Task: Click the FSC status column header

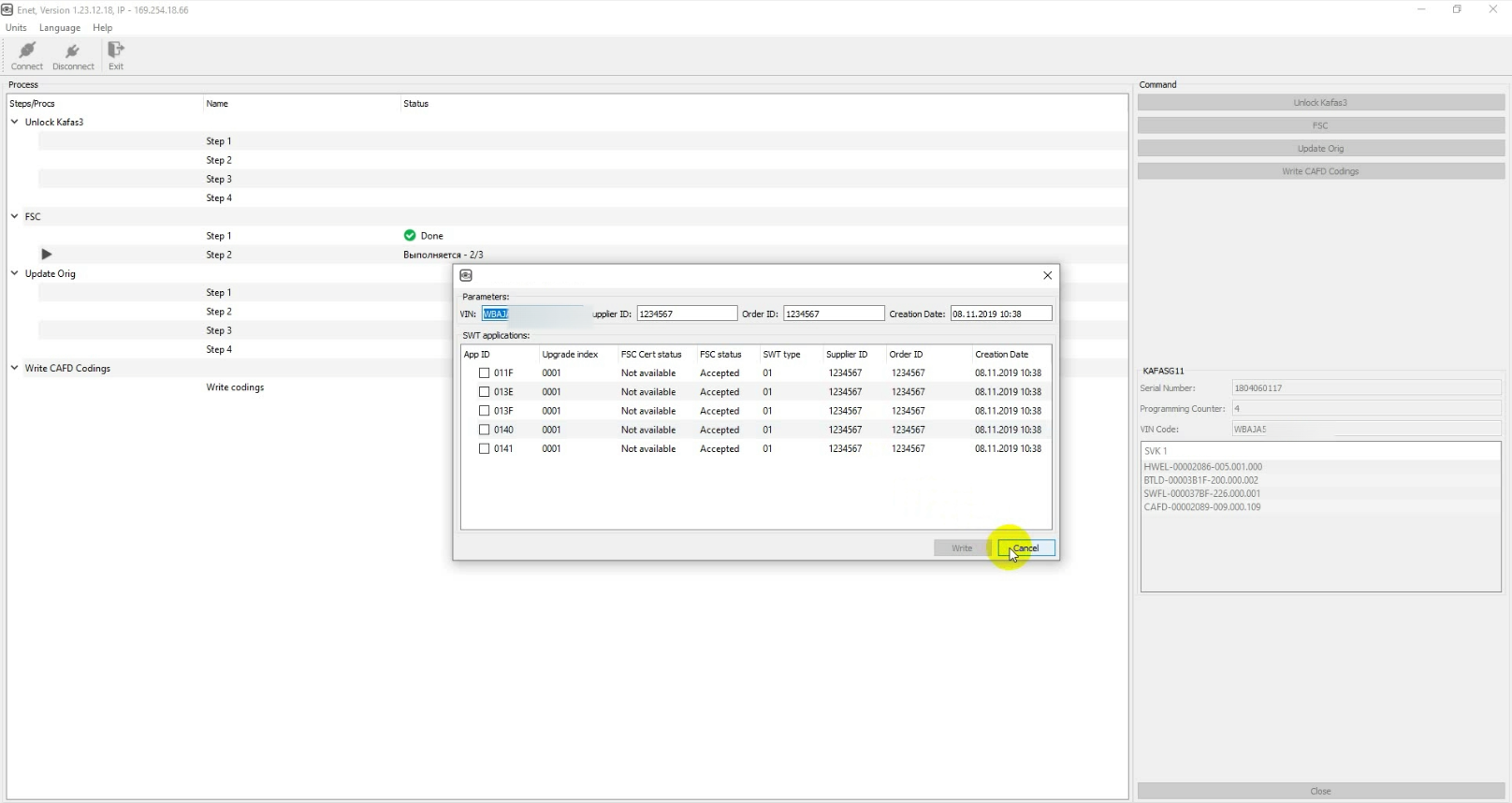Action: (x=720, y=355)
